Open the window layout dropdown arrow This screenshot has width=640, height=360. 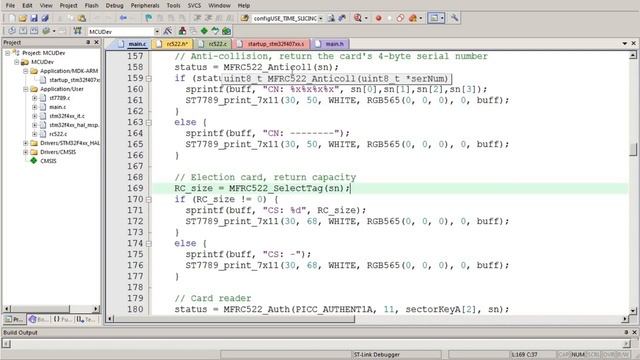pos(442,18)
